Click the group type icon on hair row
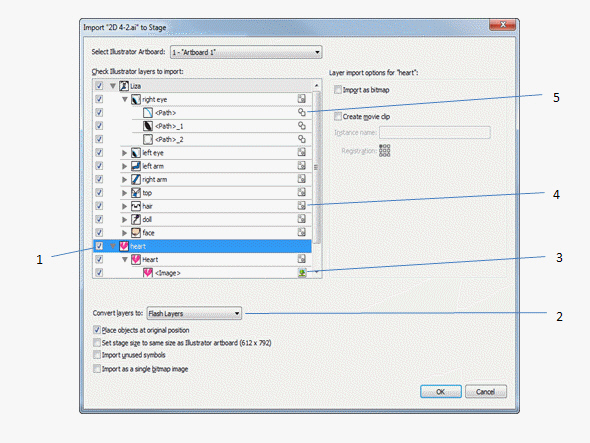The height and width of the screenshot is (443, 590). pos(301,205)
